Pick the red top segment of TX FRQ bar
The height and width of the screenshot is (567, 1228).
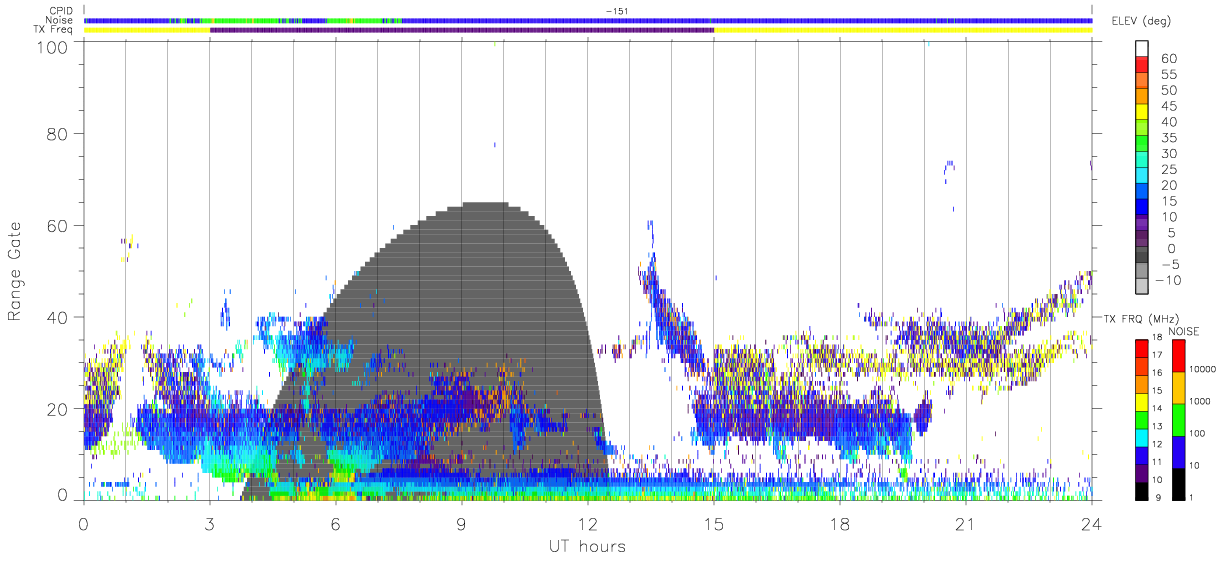click(x=1142, y=349)
